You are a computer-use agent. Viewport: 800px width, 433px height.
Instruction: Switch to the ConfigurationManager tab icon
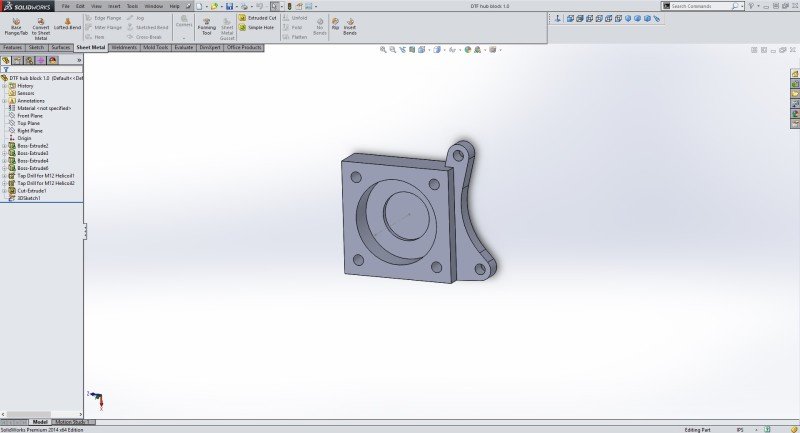pos(30,60)
